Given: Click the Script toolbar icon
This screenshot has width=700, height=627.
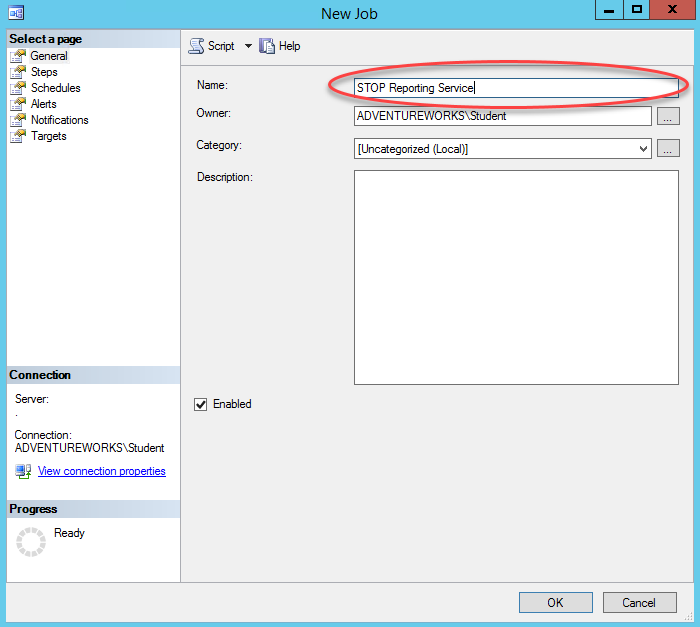Looking at the screenshot, I should 196,46.
